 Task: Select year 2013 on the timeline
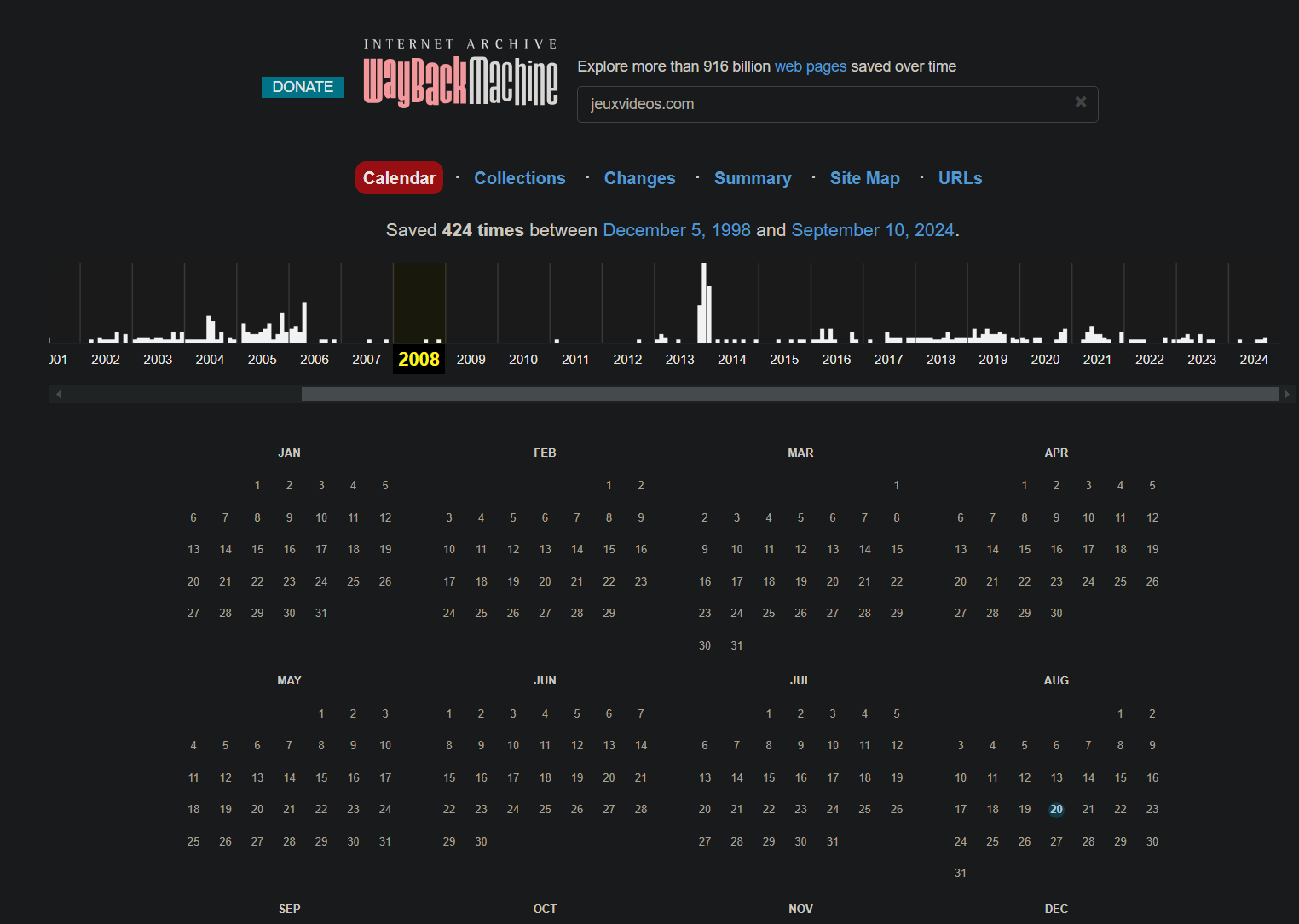point(680,360)
